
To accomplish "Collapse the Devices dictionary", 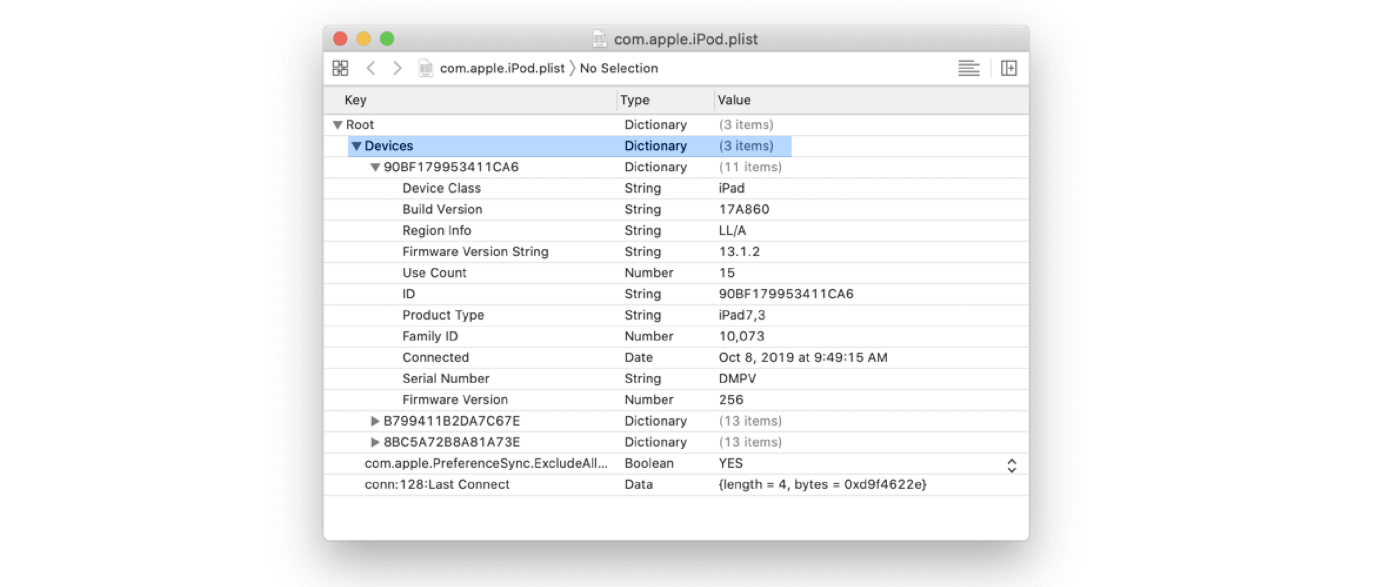I will click(356, 145).
